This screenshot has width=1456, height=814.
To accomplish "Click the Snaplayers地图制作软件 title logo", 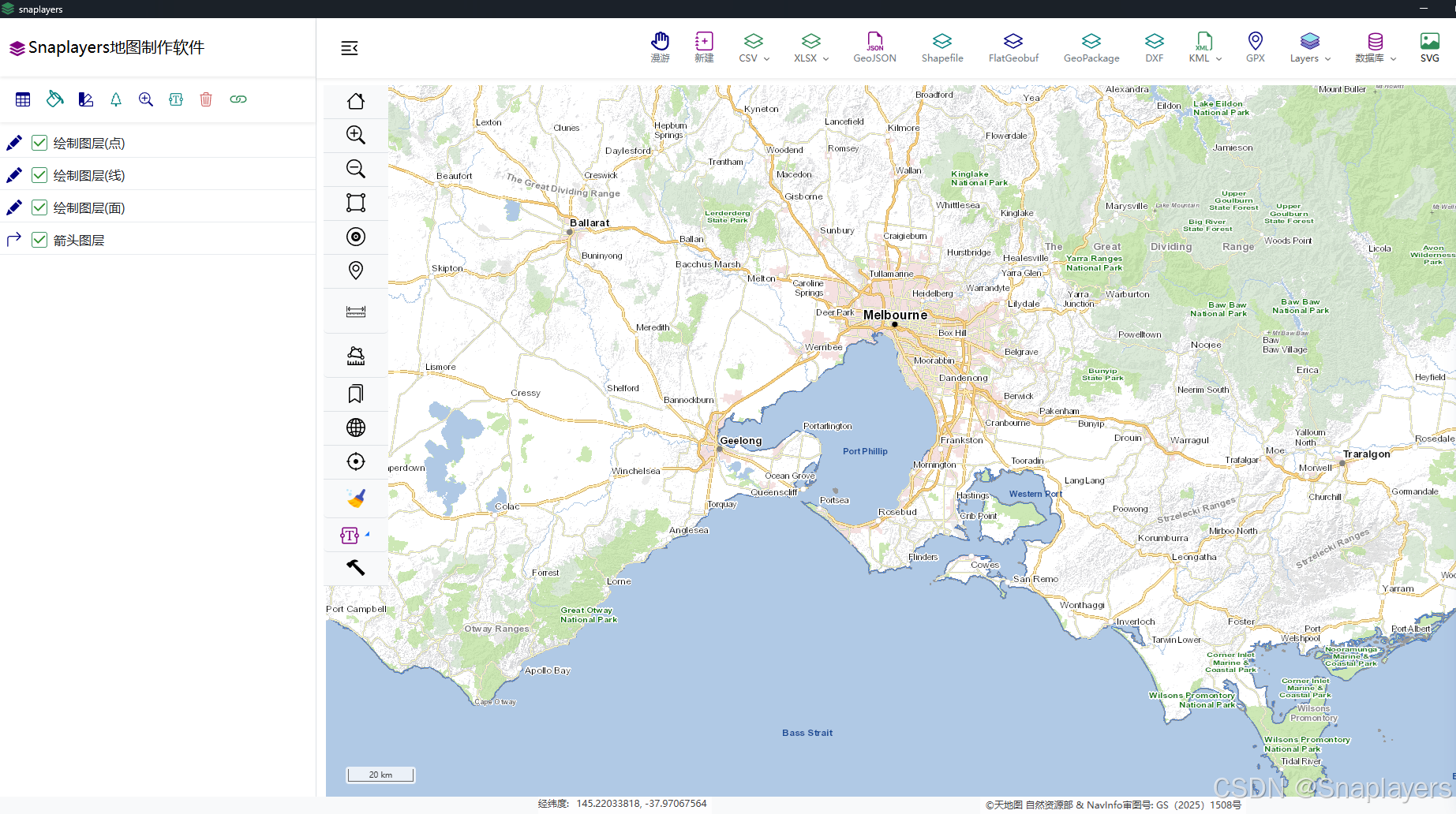I will pos(107,48).
